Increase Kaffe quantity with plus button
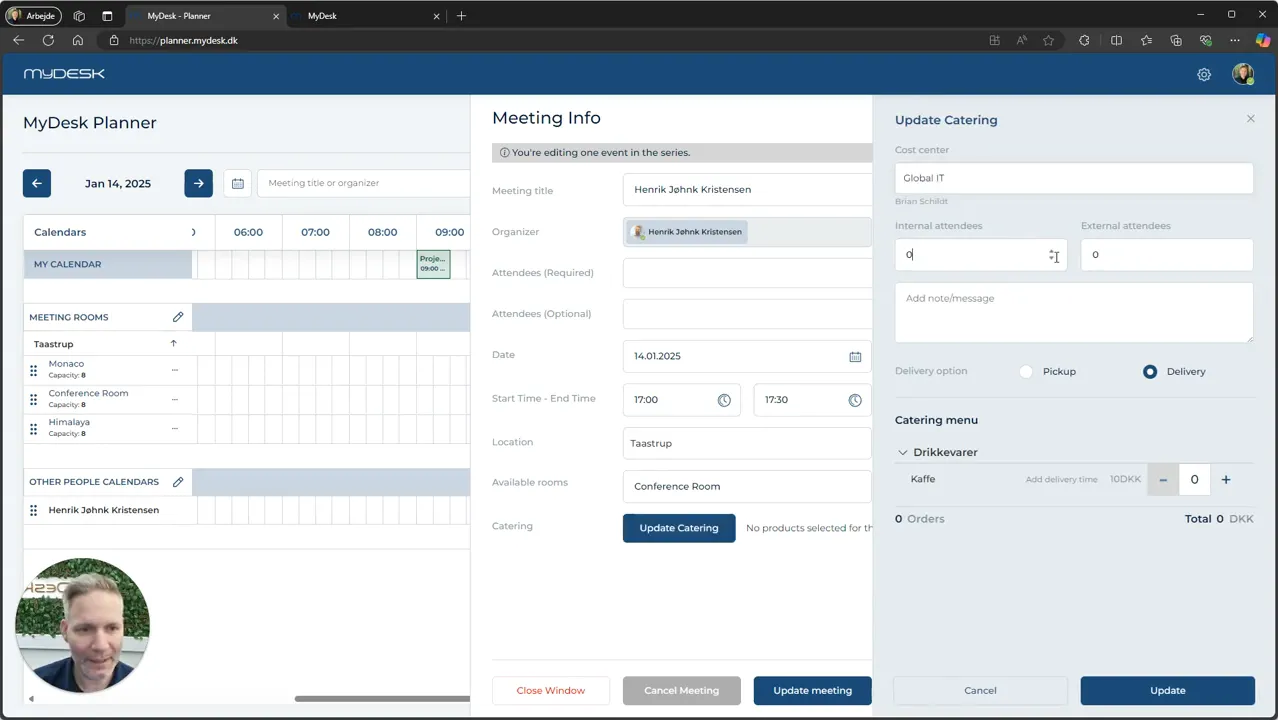 1226,480
